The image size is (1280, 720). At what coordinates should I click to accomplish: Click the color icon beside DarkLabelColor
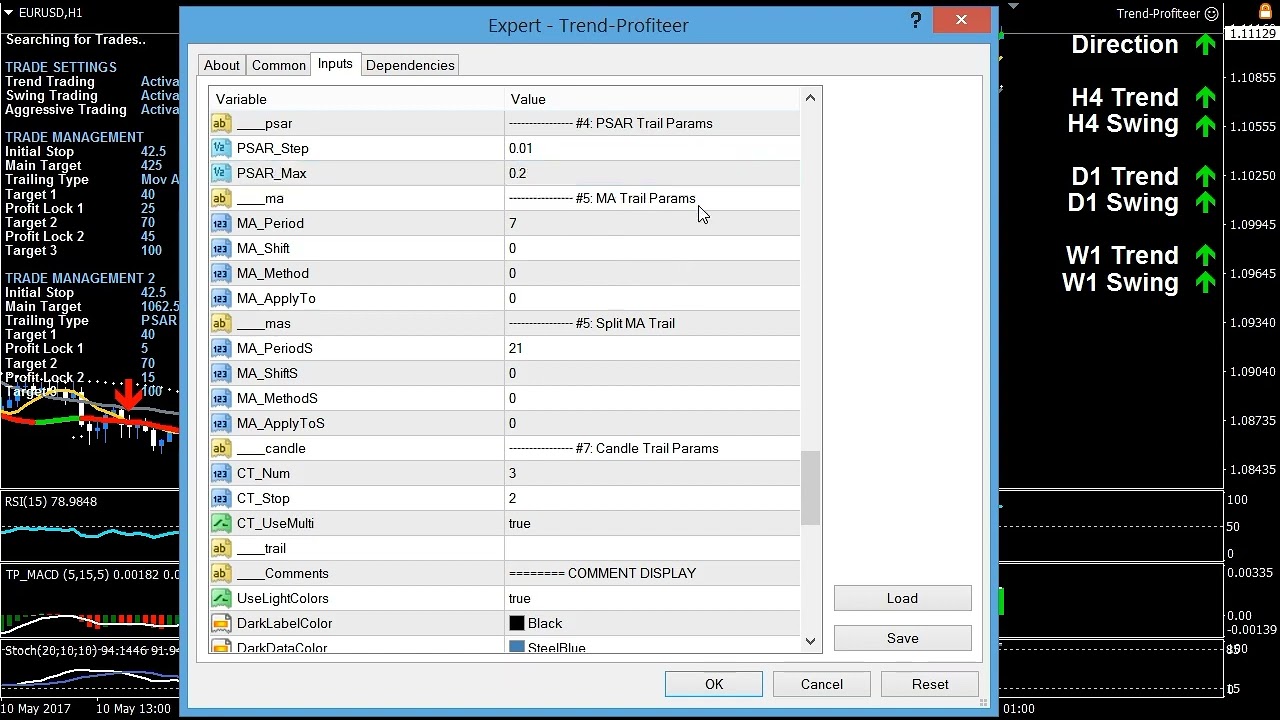[x=221, y=623]
